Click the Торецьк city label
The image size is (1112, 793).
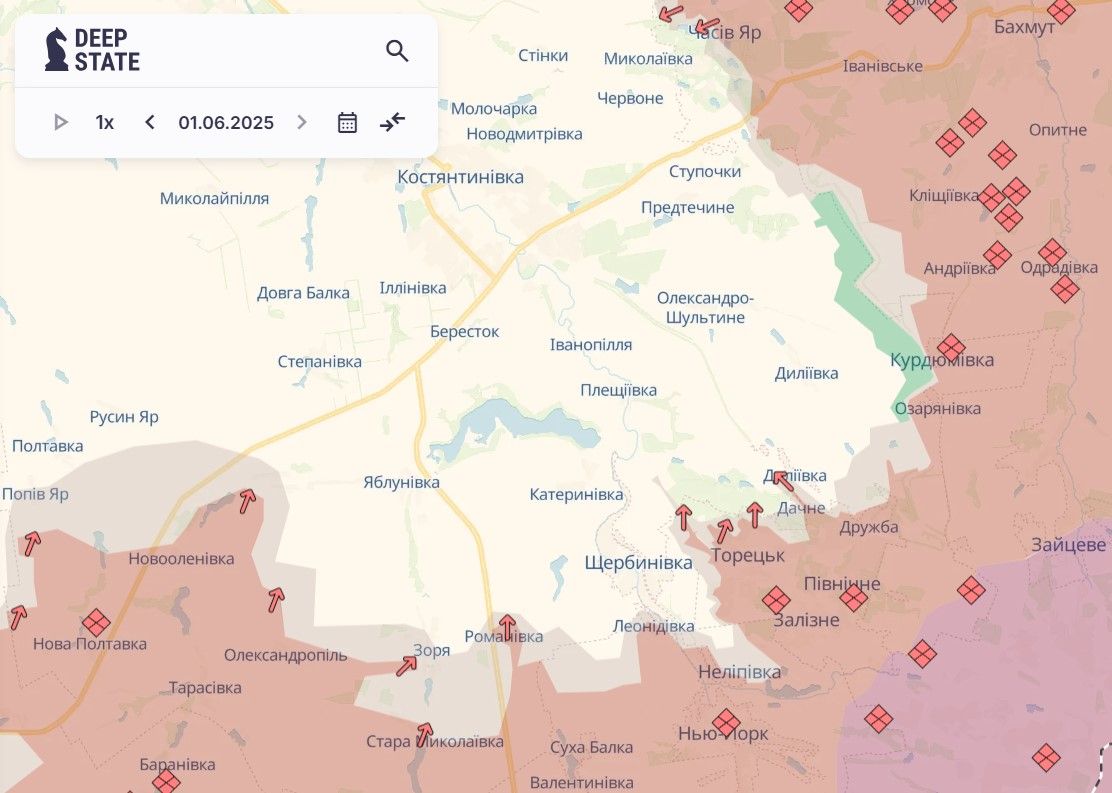pyautogui.click(x=747, y=555)
